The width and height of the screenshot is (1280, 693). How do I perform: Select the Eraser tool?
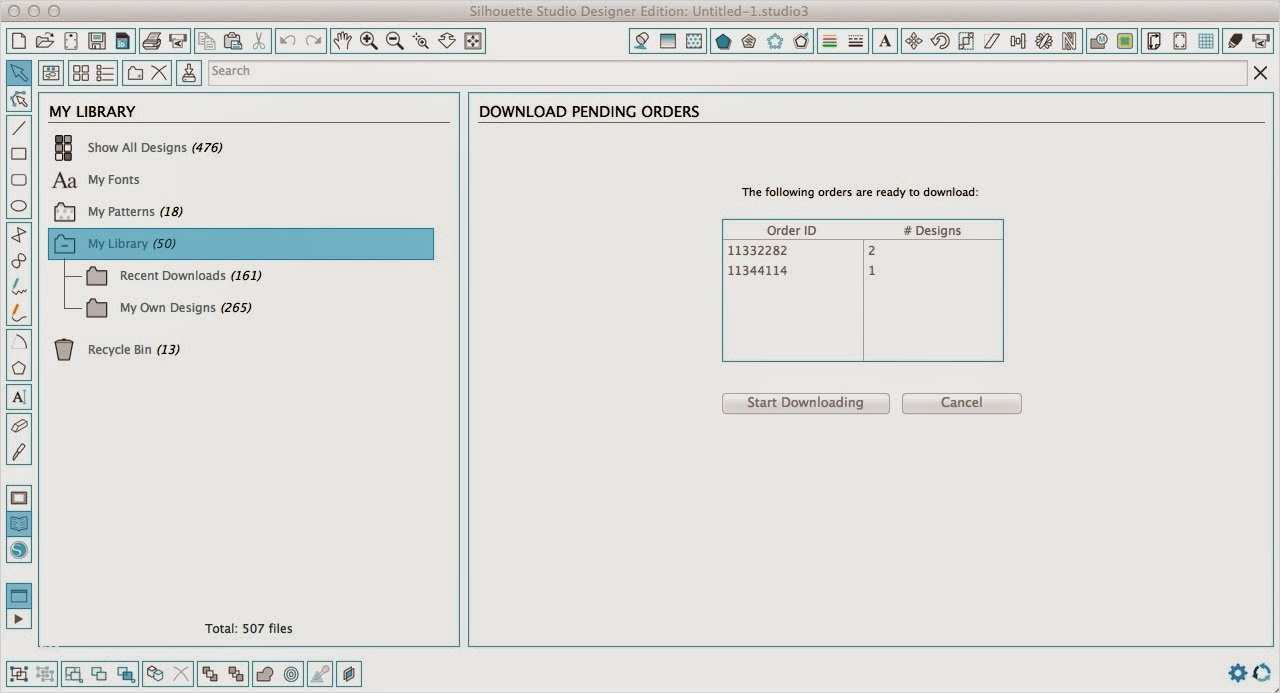[18, 426]
